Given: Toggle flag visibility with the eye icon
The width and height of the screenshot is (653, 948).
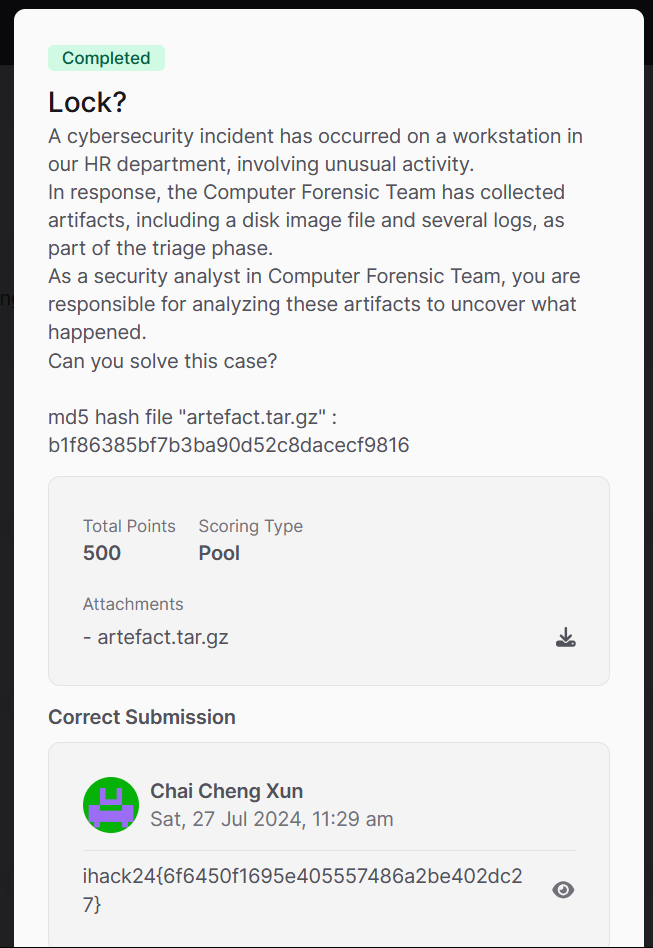Looking at the screenshot, I should click(563, 889).
